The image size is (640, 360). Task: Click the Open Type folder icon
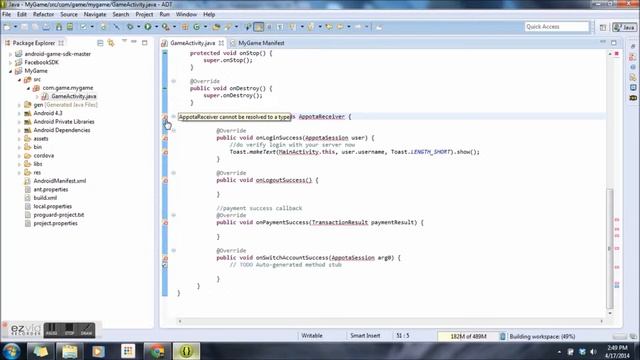click(x=216, y=27)
